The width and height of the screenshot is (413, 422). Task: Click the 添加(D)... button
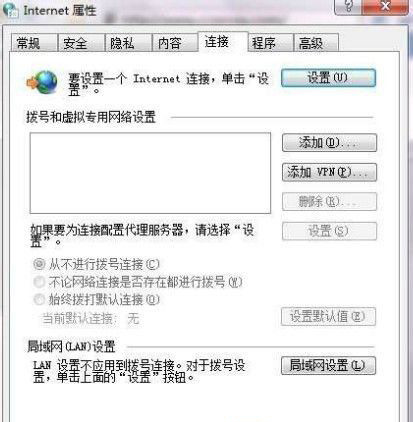pos(329,143)
